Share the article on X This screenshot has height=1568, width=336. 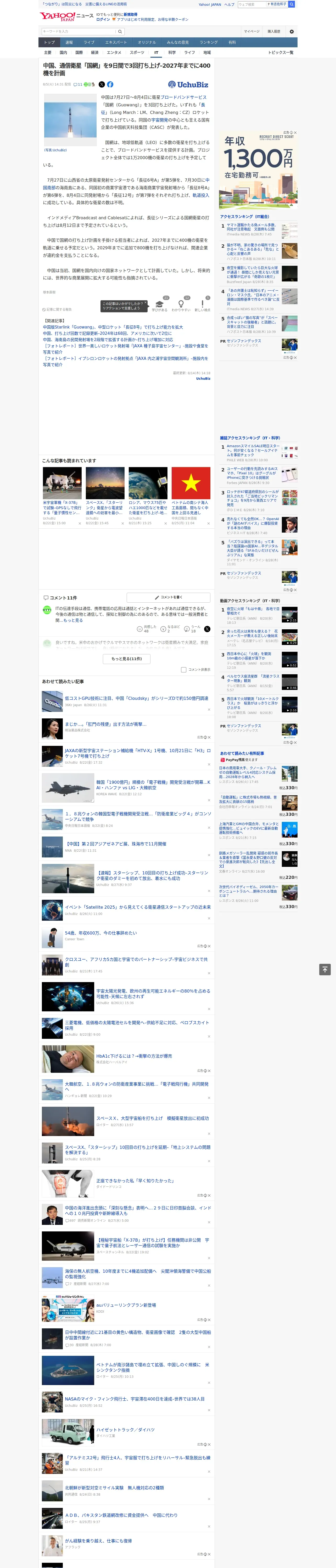click(x=101, y=85)
